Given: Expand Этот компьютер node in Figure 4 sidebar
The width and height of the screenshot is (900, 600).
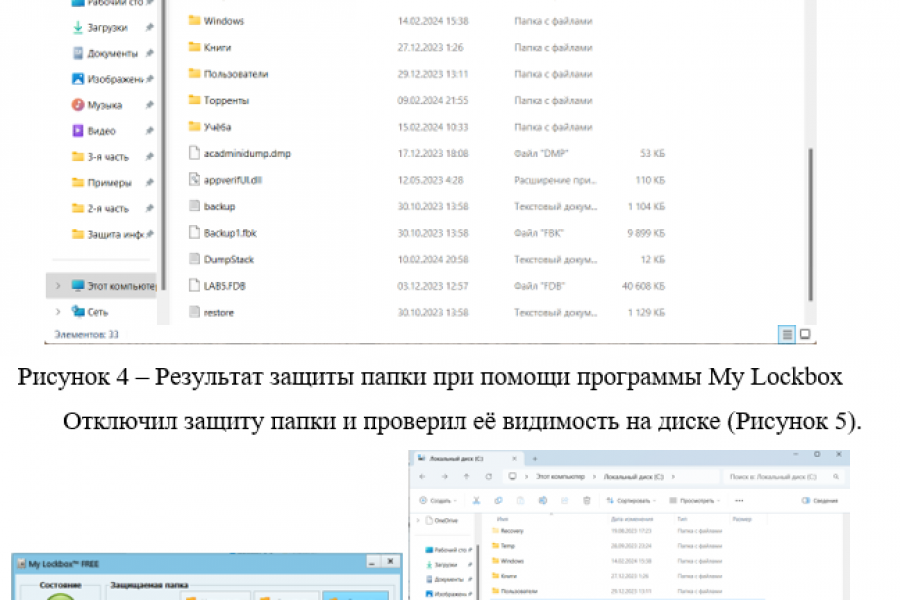Looking at the screenshot, I should pos(58,285).
